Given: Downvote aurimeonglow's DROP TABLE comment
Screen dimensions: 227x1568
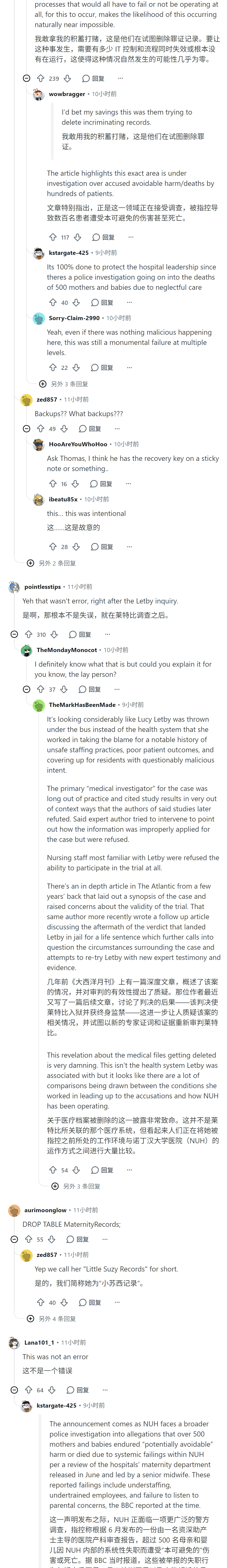Looking at the screenshot, I should (x=52, y=1239).
